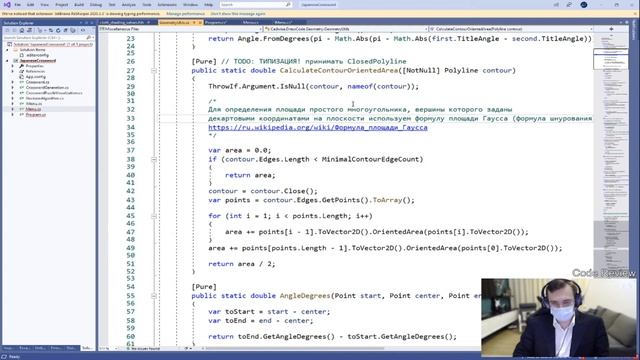Click the Preview Selected Items code icon
The height and width of the screenshot is (360, 640).
click(83, 31)
